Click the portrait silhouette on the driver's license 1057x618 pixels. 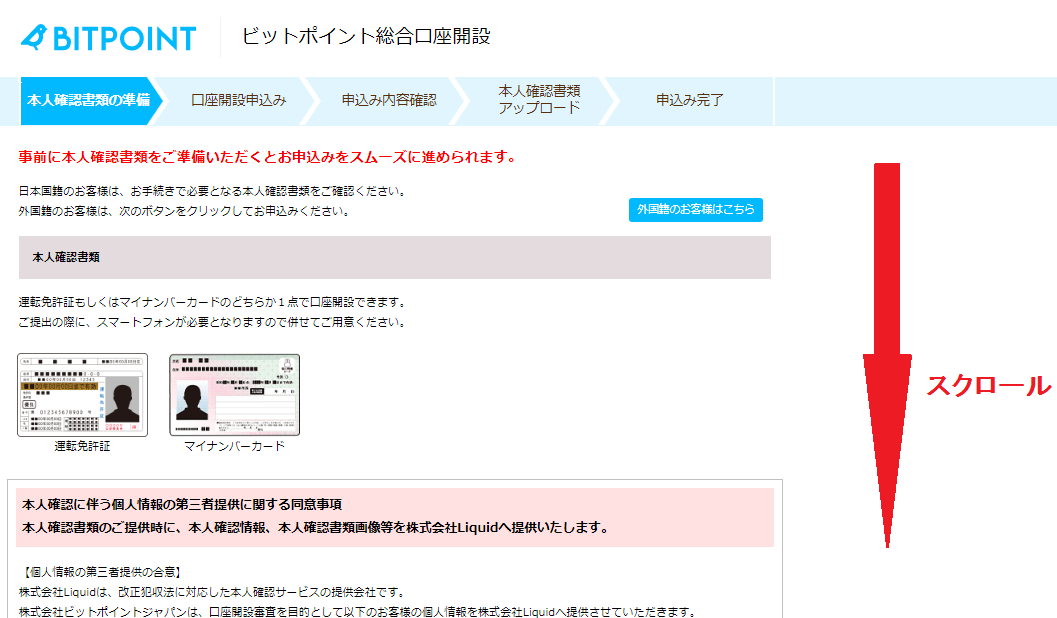[124, 406]
